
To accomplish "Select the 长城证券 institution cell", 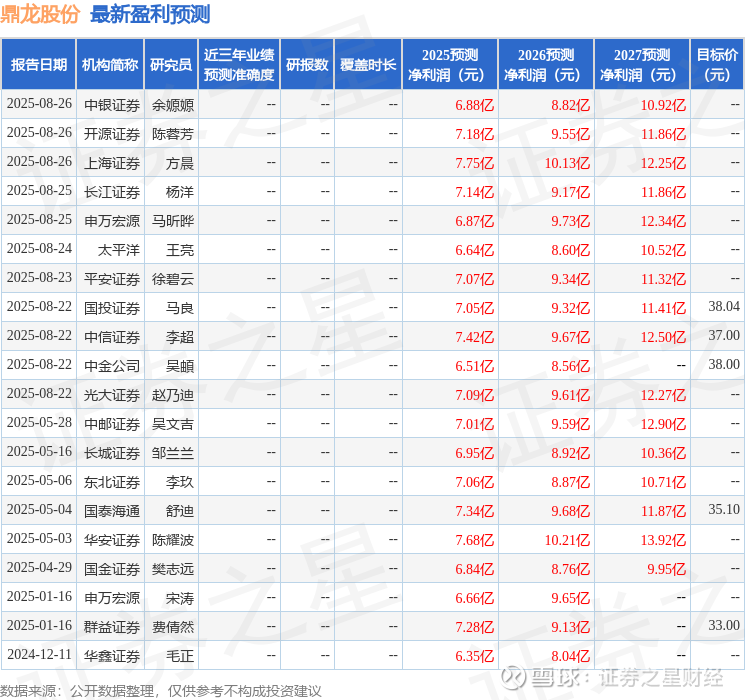I will pyautogui.click(x=112, y=453).
